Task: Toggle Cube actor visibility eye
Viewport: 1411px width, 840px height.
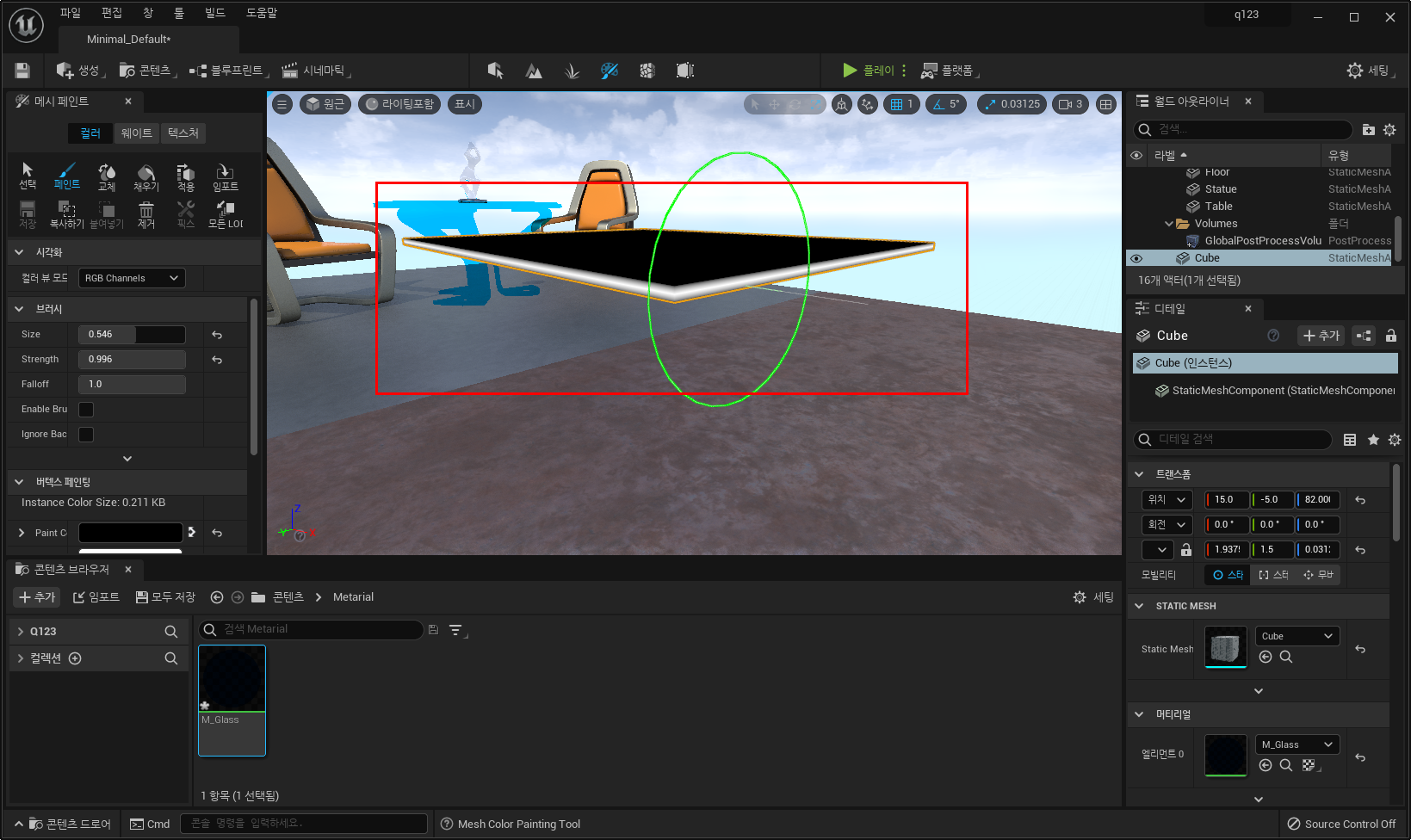Action: 1136,258
